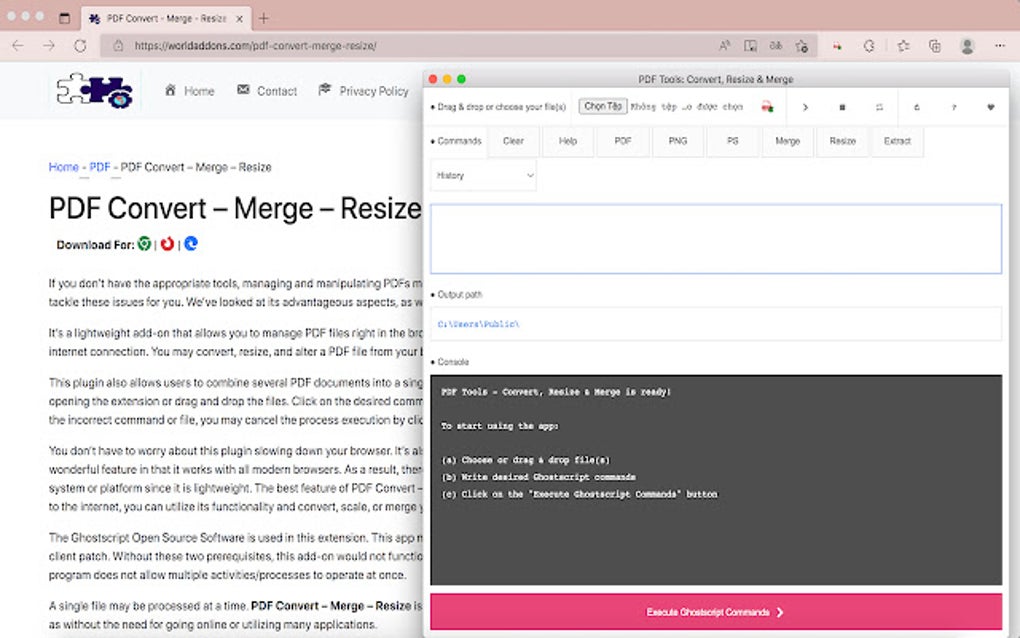Open the Privacy Policy menu item

(x=363, y=91)
